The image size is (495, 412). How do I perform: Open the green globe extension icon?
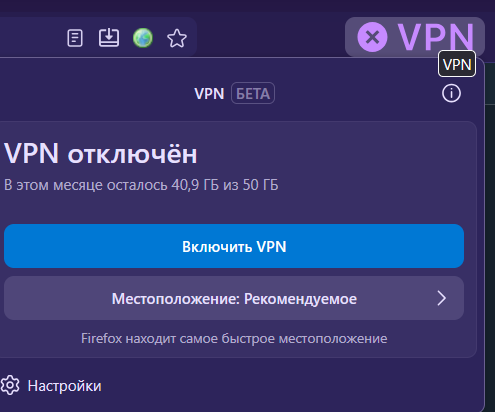point(143,38)
